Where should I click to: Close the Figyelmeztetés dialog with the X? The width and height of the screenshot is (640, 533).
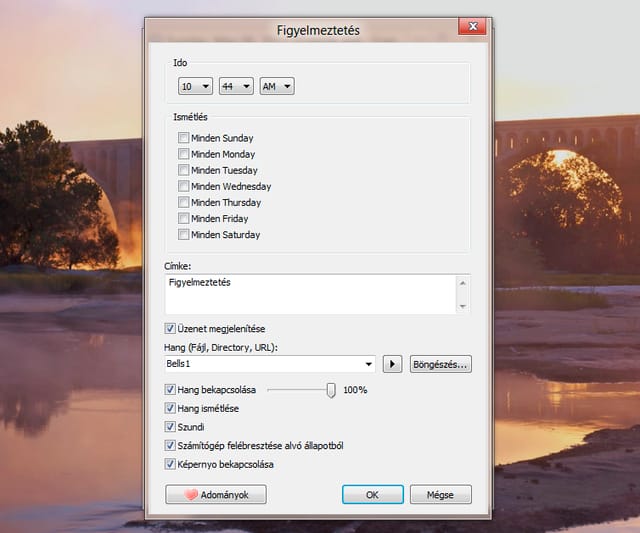(473, 27)
